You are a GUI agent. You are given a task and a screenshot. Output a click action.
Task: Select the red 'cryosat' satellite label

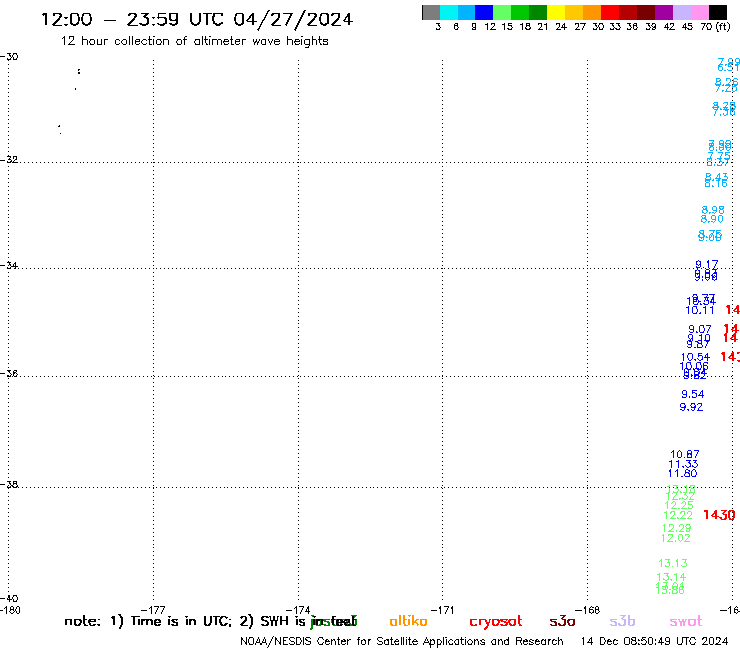pyautogui.click(x=496, y=621)
